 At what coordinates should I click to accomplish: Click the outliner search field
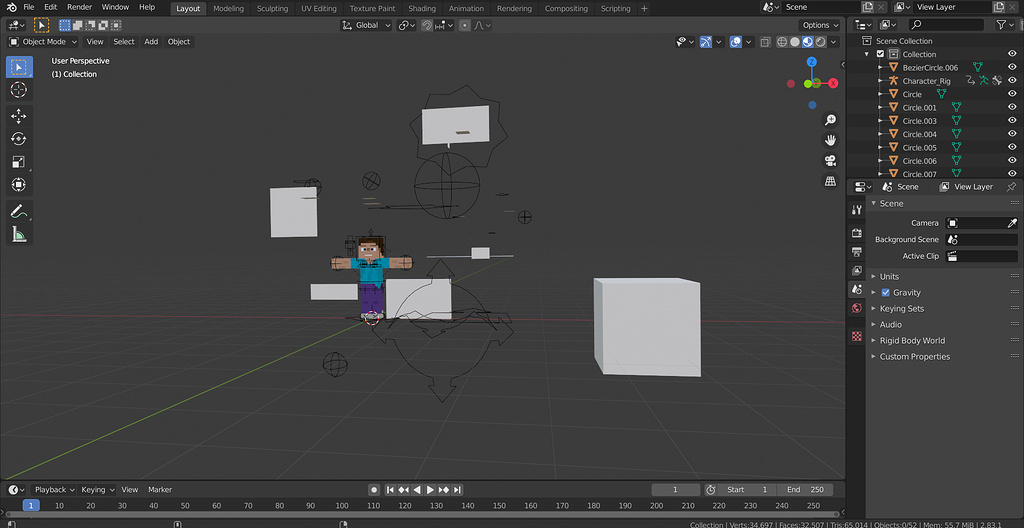coord(946,25)
